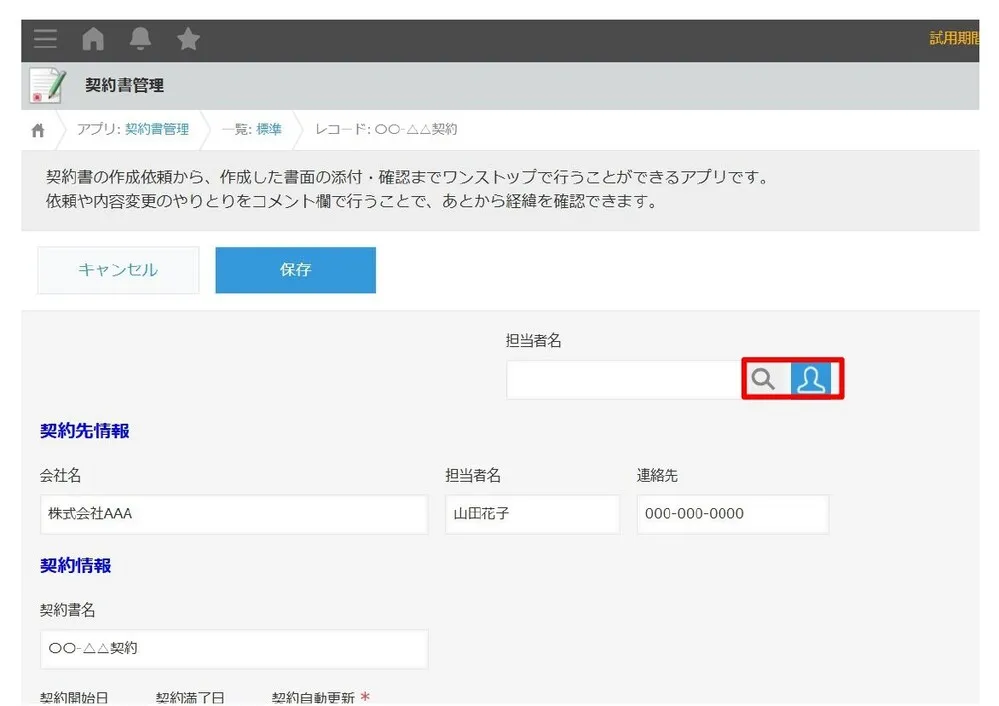The height and width of the screenshot is (706, 999).
Task: Click the 契約書名 field showing 〇〇-△△契約
Action: 233,649
